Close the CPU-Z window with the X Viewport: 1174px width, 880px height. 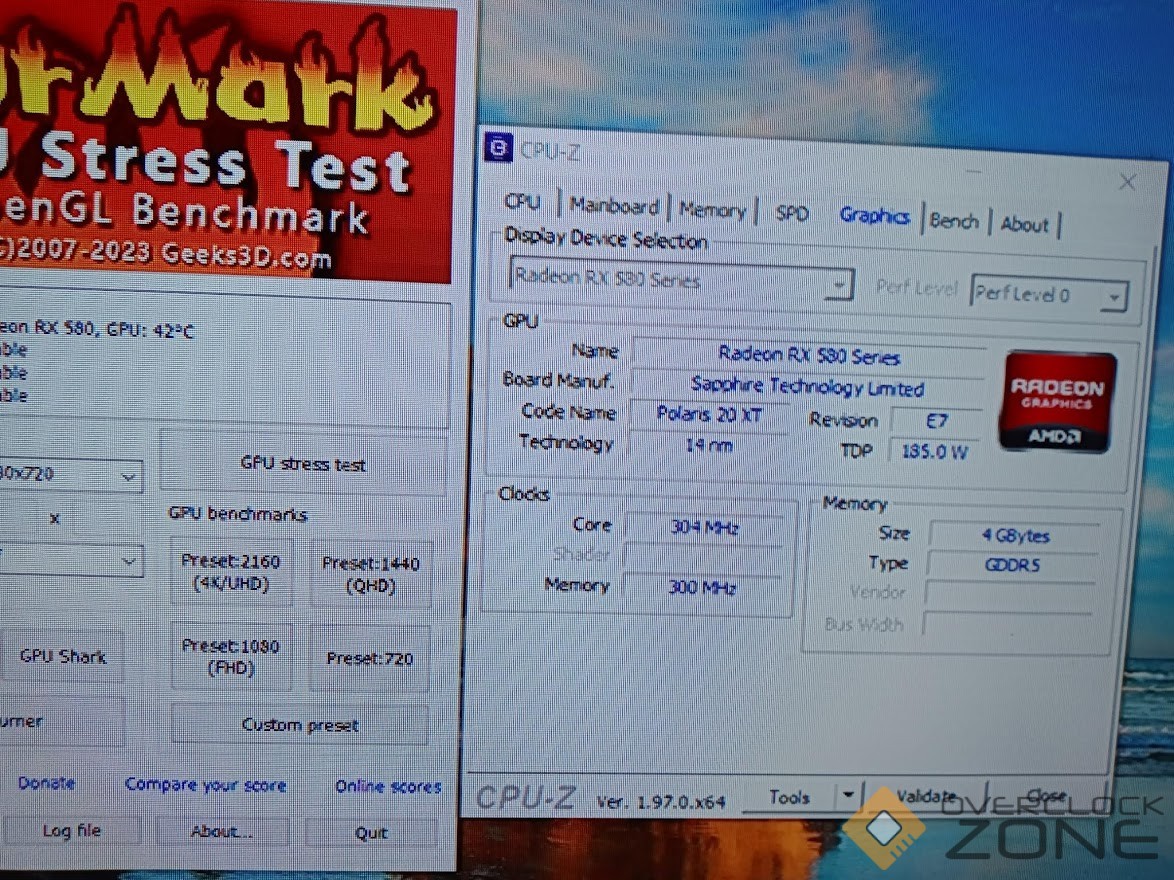pyautogui.click(x=1127, y=182)
